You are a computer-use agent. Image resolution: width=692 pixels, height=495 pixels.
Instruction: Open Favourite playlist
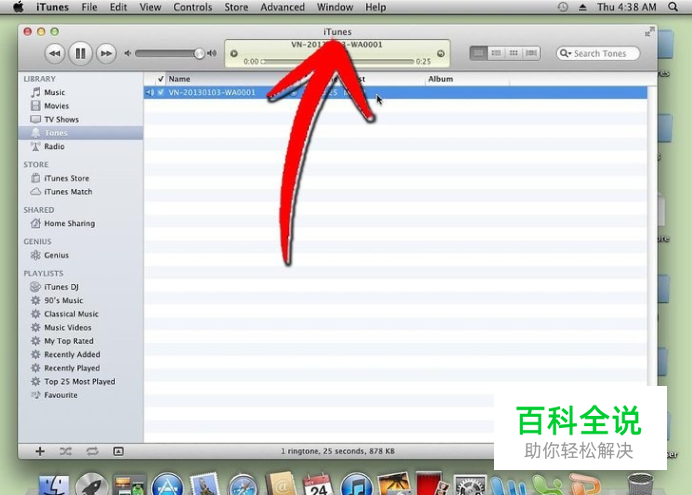coord(60,395)
